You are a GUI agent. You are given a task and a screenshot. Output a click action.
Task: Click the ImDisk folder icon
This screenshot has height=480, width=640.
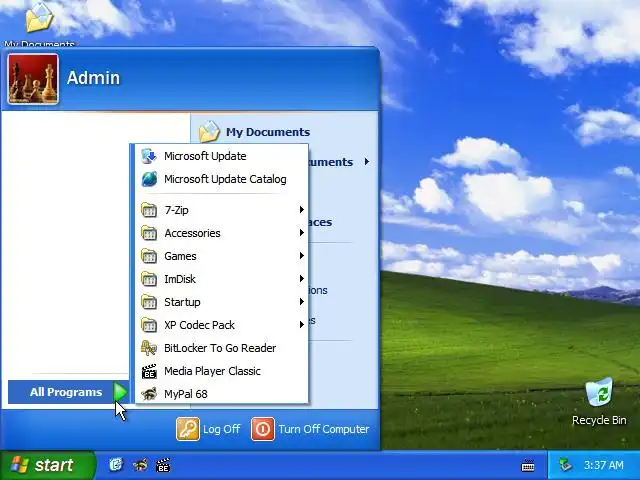149,279
